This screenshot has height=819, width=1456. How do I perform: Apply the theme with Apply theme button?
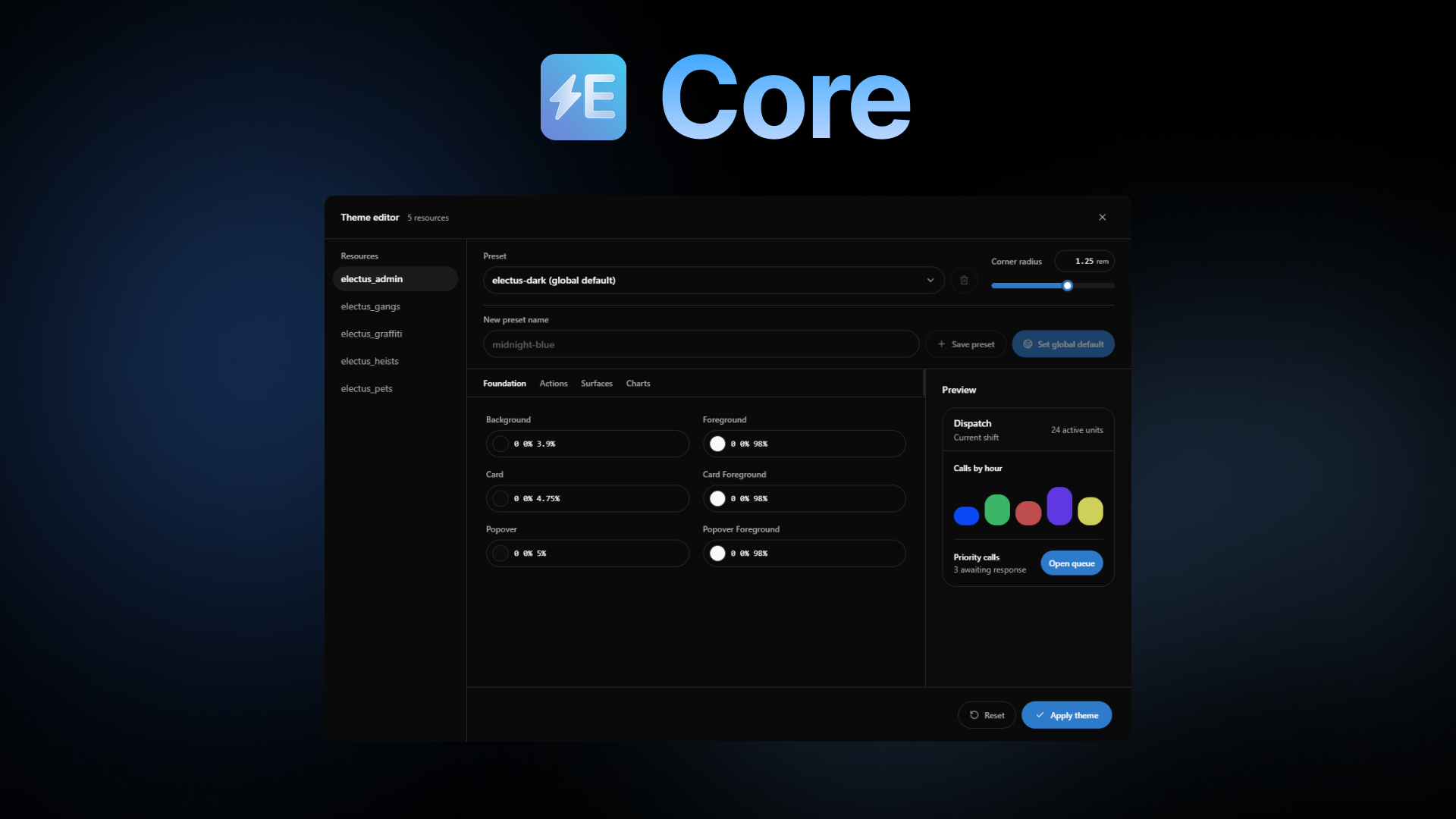(x=1066, y=715)
